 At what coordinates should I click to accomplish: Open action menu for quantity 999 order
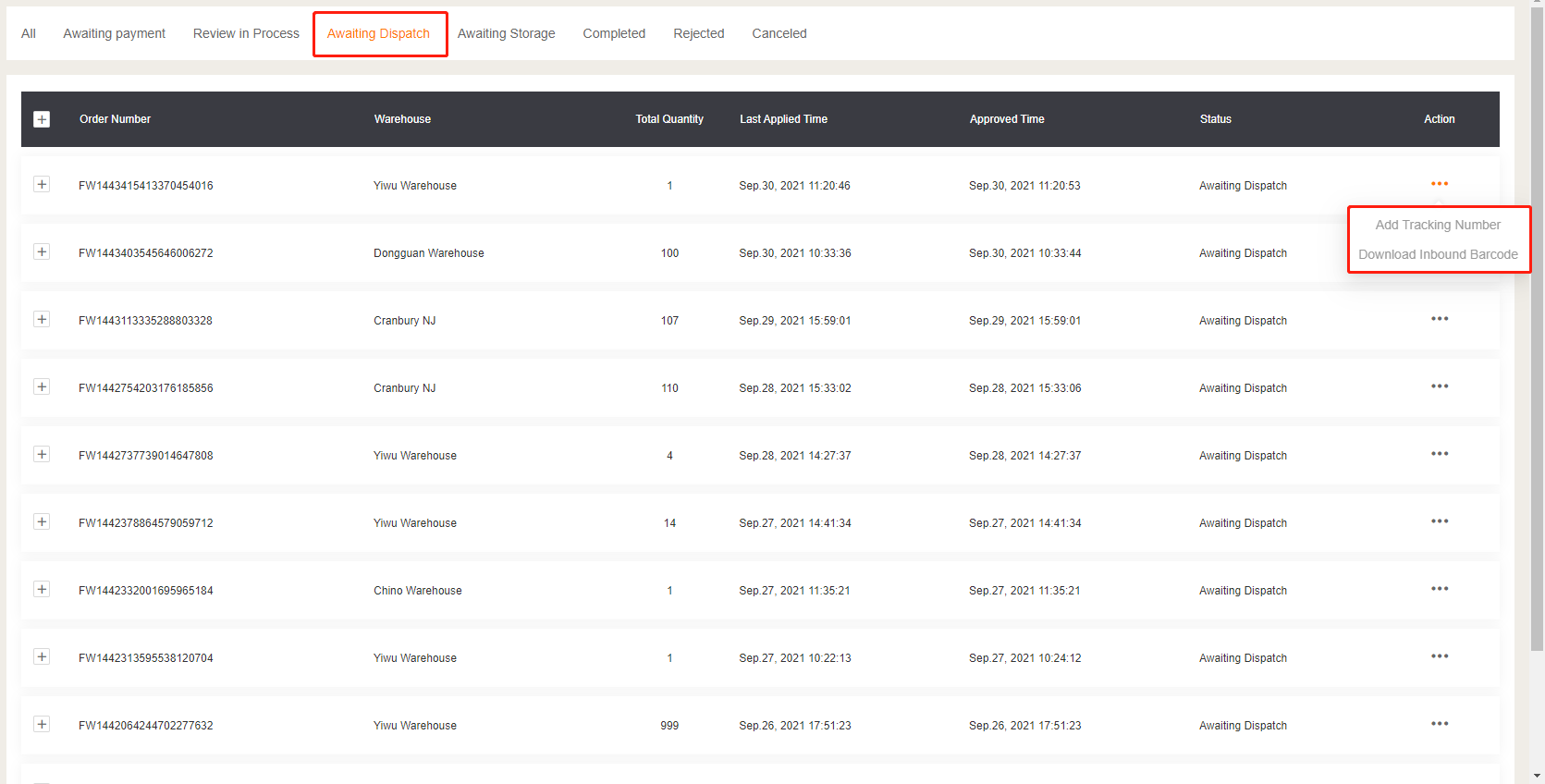[1439, 724]
